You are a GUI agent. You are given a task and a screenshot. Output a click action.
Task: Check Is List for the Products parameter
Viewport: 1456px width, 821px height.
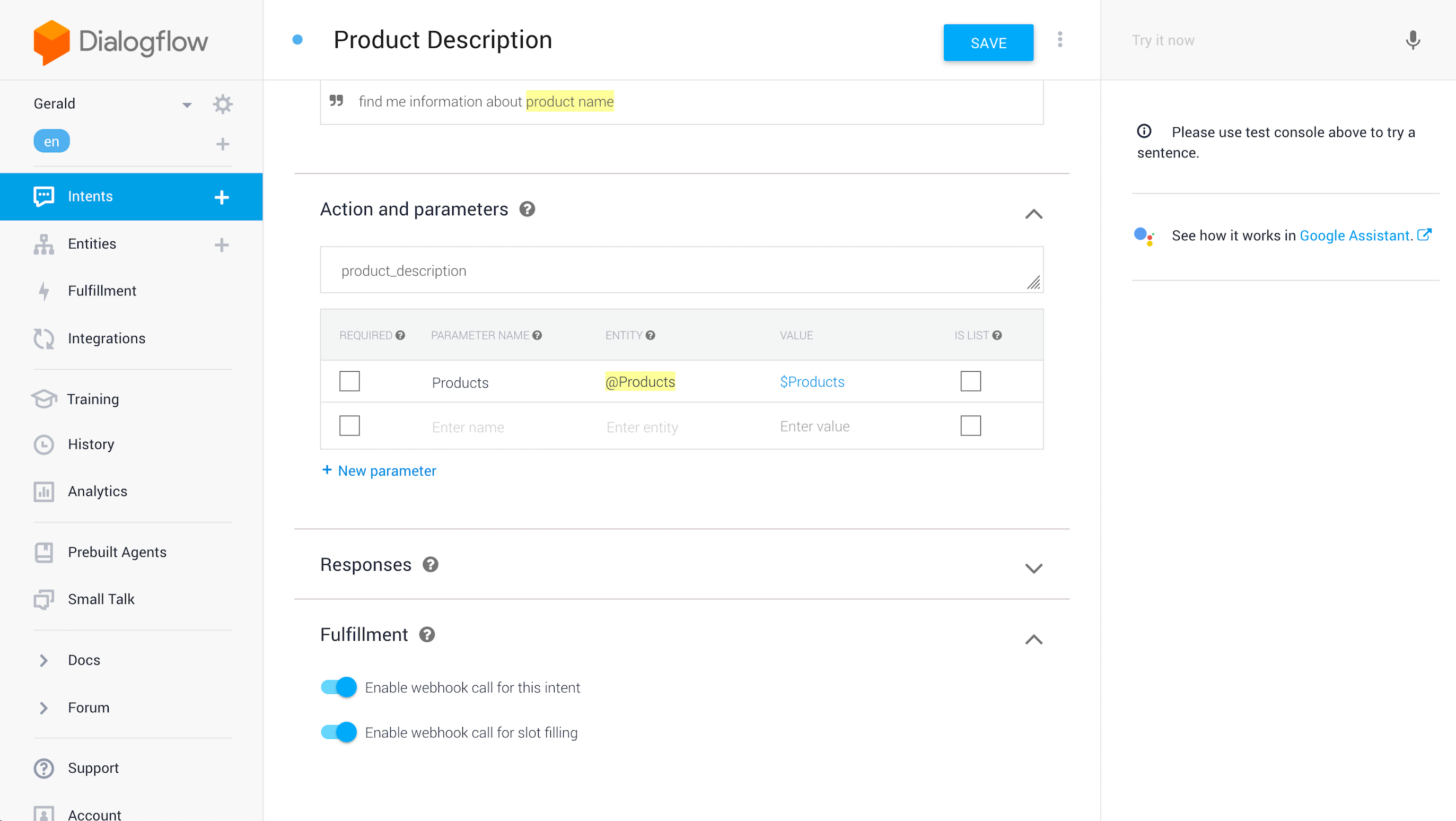click(970, 382)
